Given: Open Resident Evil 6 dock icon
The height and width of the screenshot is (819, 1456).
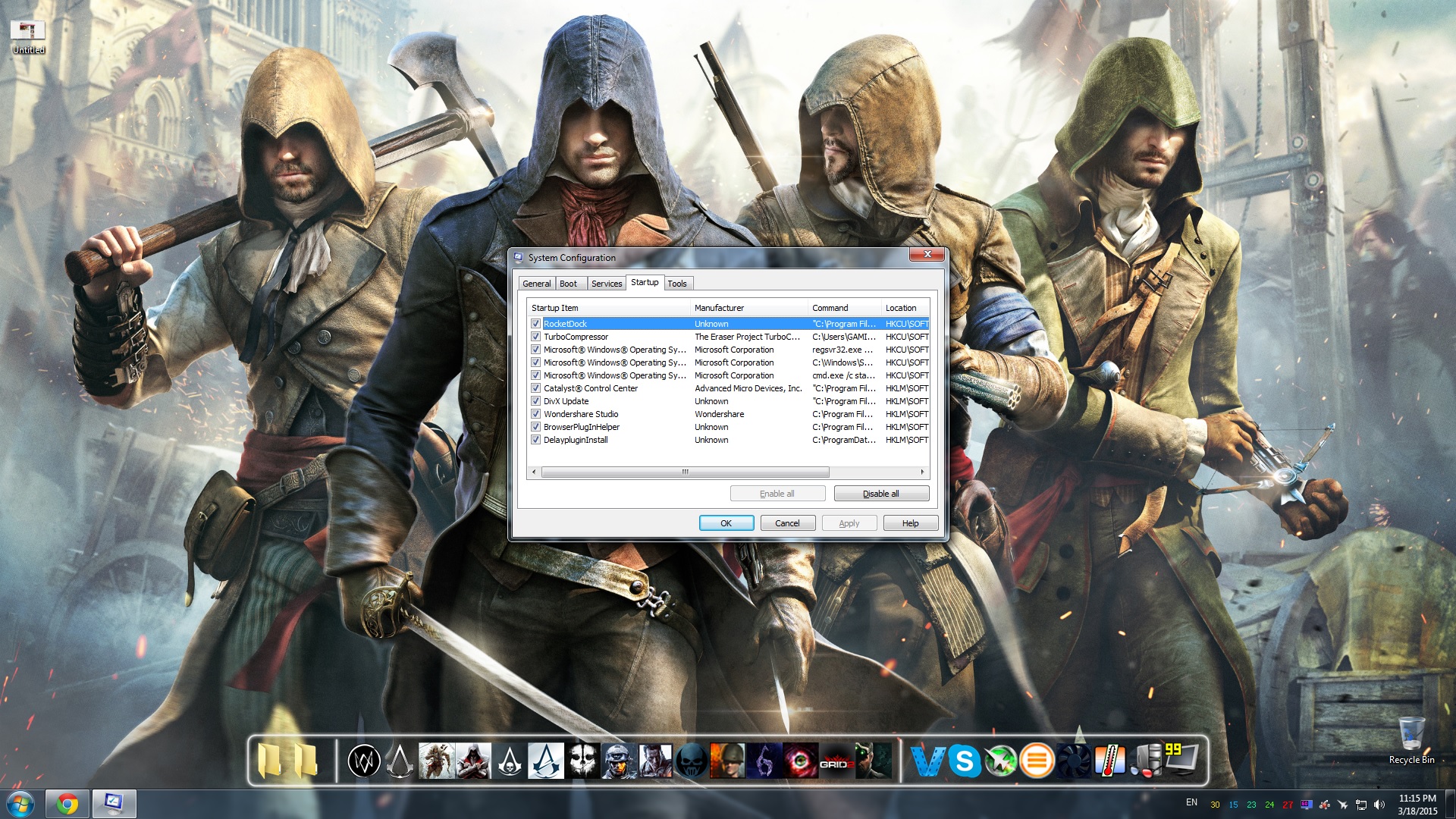Looking at the screenshot, I should [764, 761].
